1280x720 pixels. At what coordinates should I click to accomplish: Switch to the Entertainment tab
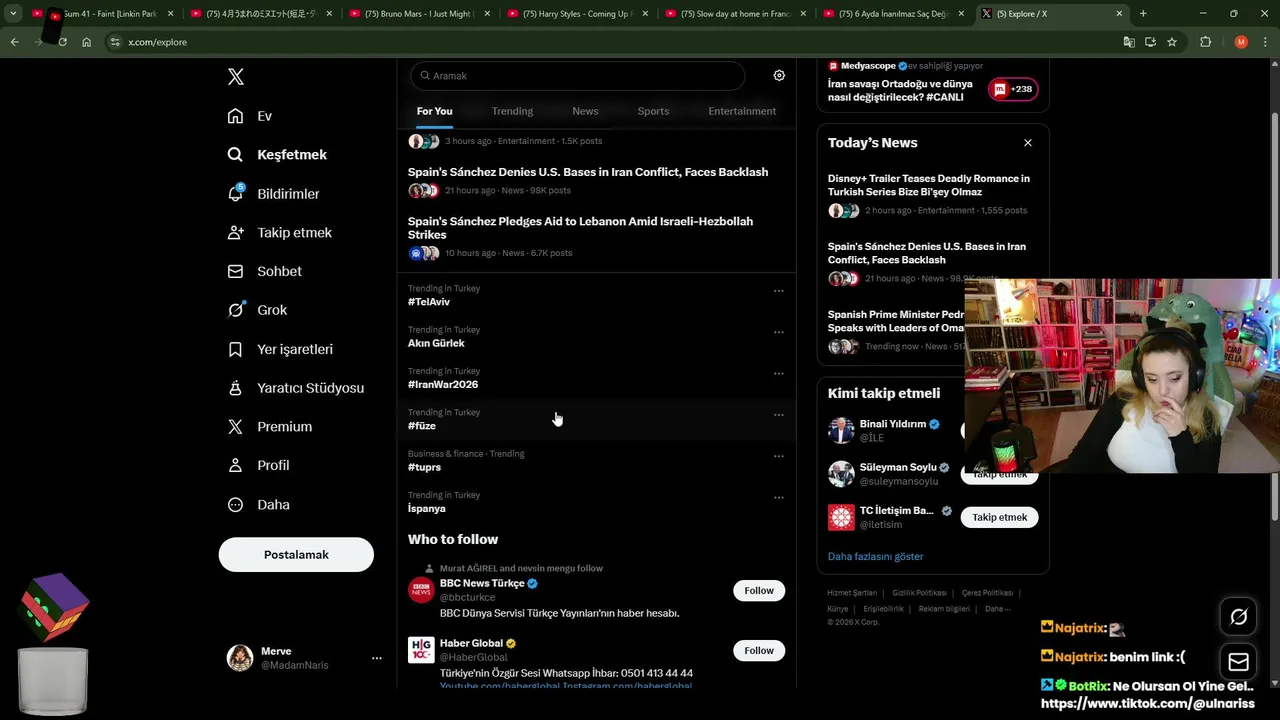point(742,111)
